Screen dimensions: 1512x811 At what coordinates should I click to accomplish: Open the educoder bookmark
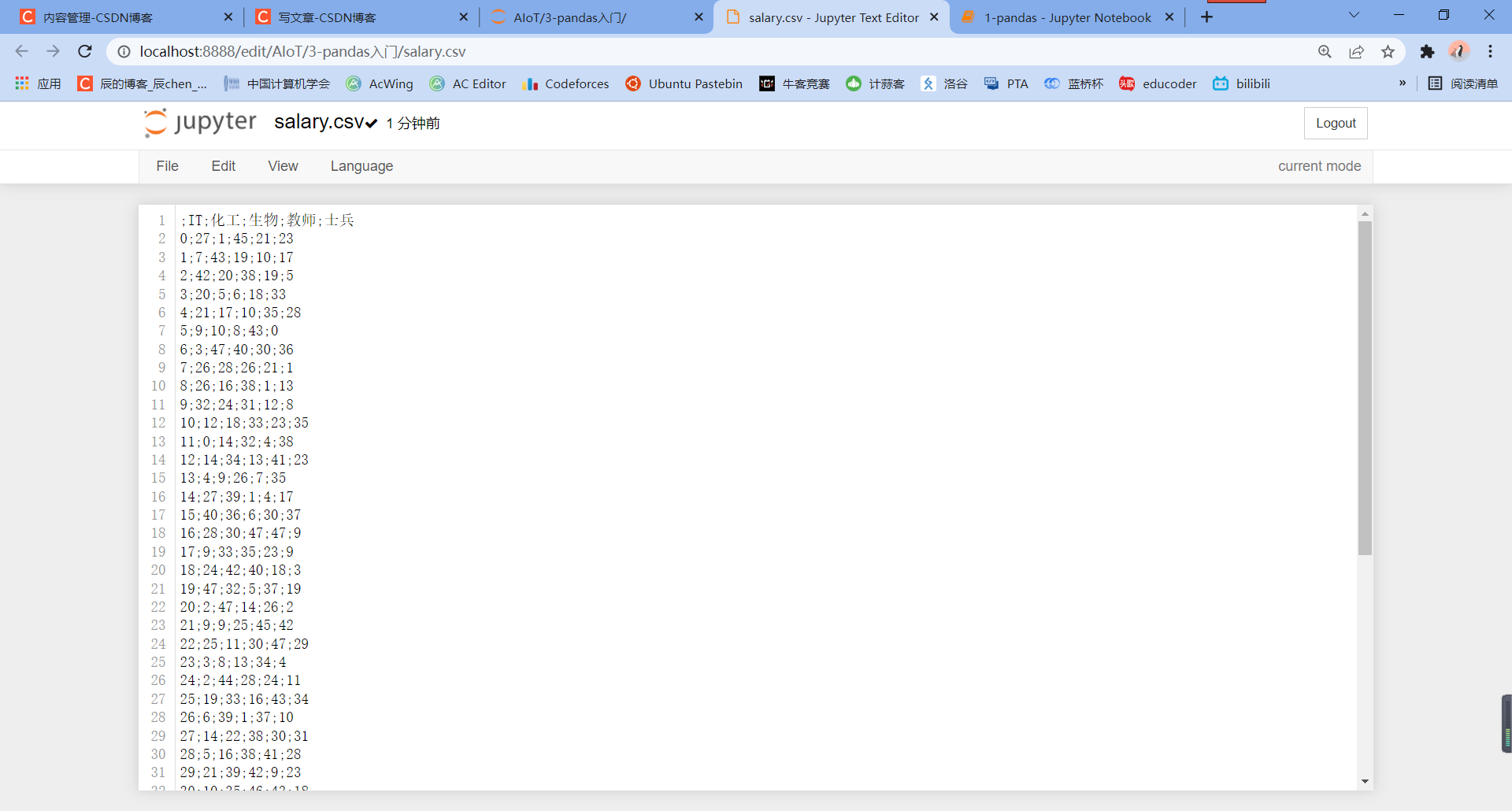tap(1158, 83)
